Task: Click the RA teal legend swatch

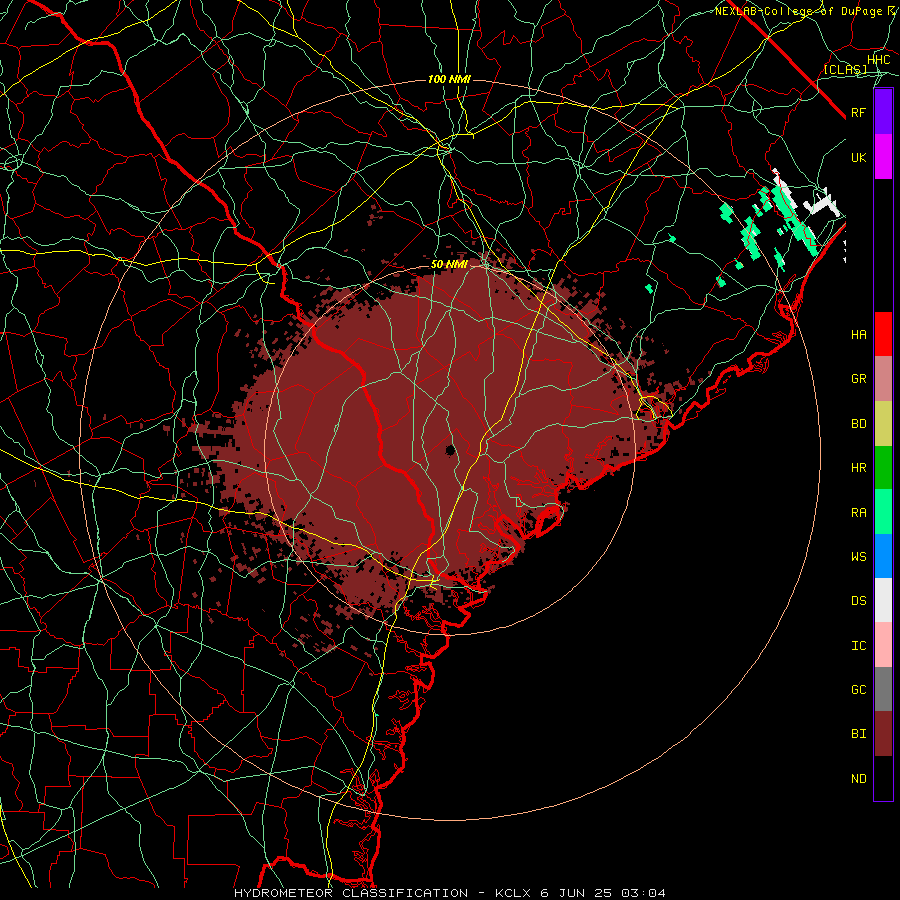Action: tap(883, 512)
